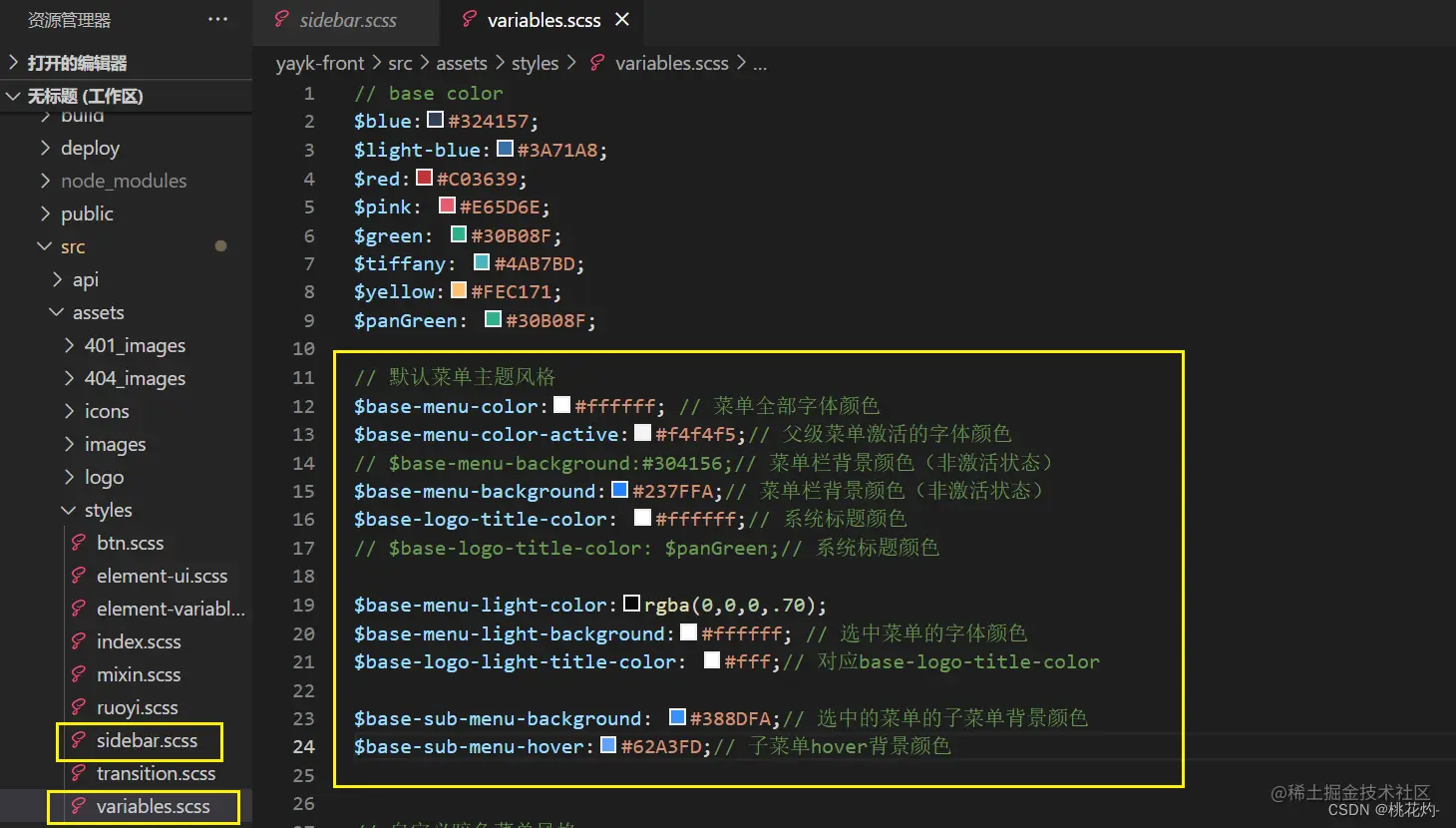1456x828 pixels.
Task: Click the Sass icon beside mixin.scss
Action: pos(78,674)
